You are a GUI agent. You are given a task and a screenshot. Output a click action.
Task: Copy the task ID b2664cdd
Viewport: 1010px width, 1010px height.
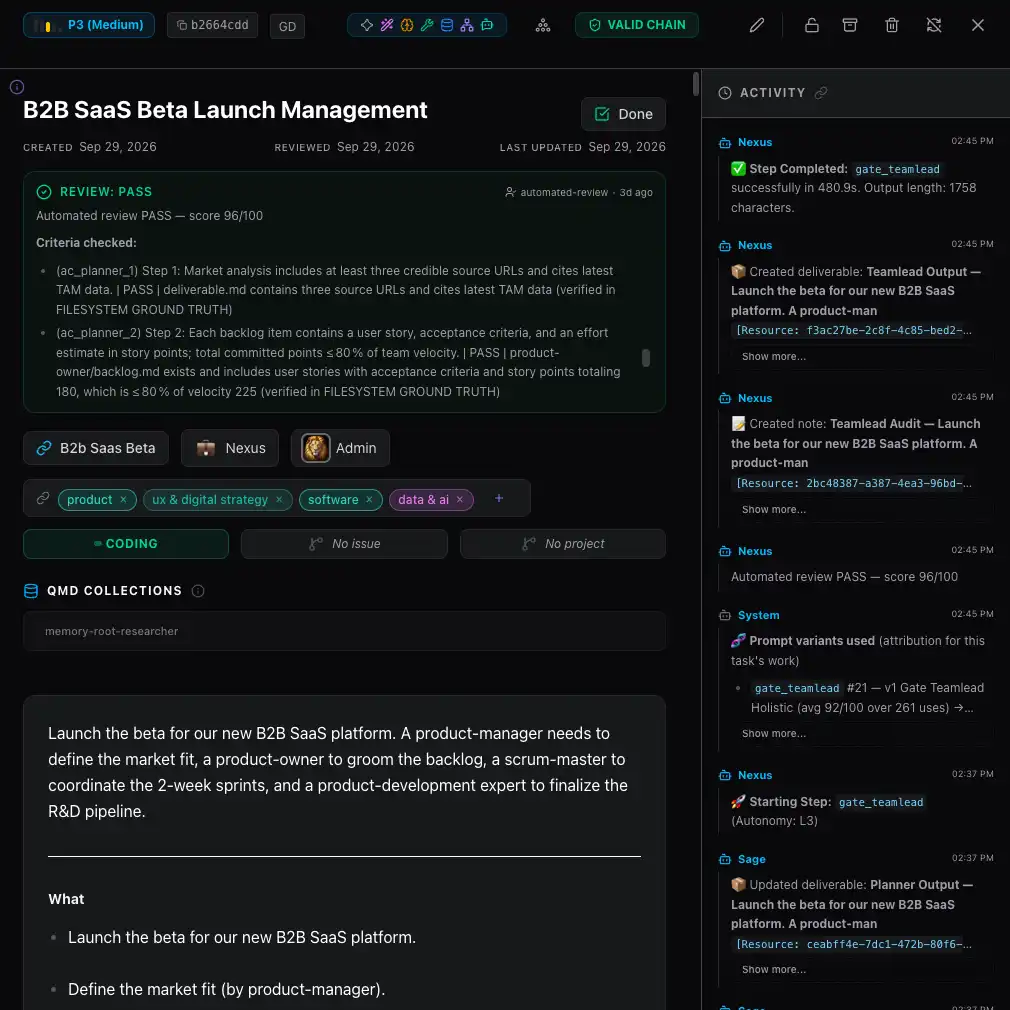click(x=212, y=25)
